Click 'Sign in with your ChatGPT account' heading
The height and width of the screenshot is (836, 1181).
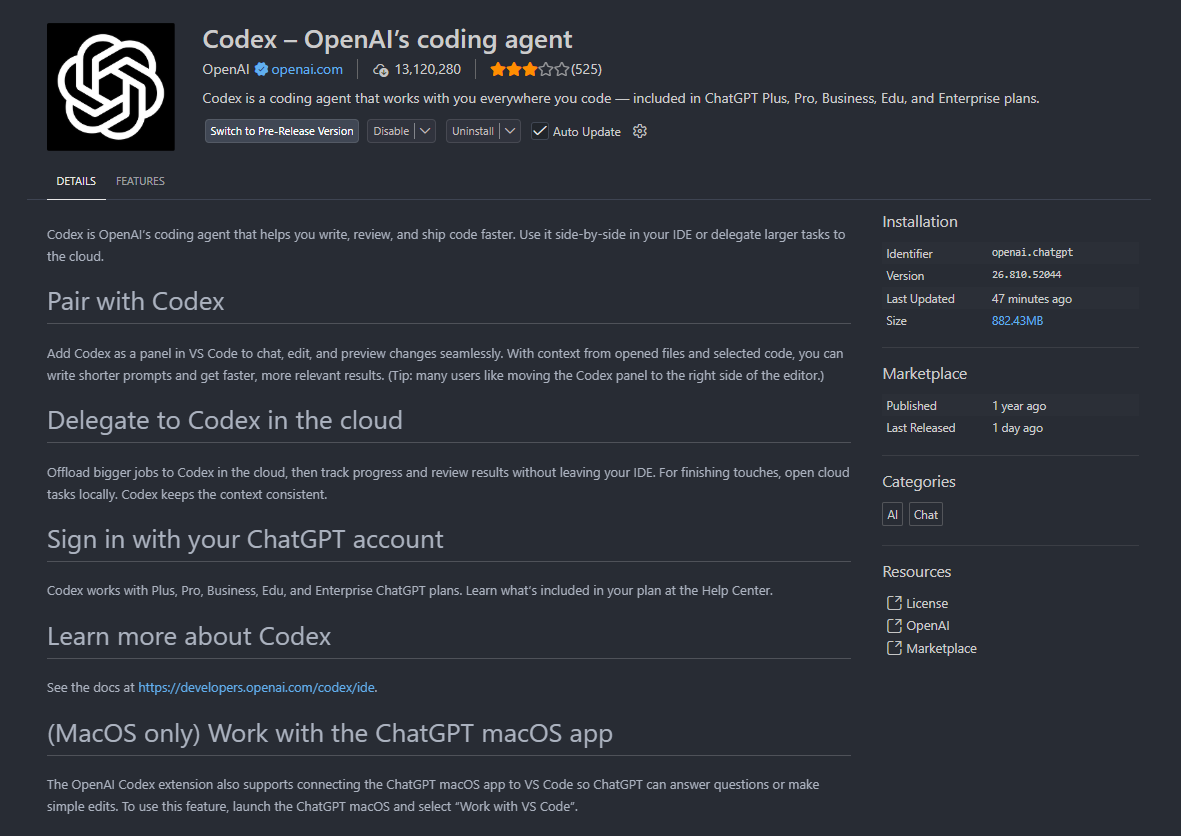(x=245, y=539)
